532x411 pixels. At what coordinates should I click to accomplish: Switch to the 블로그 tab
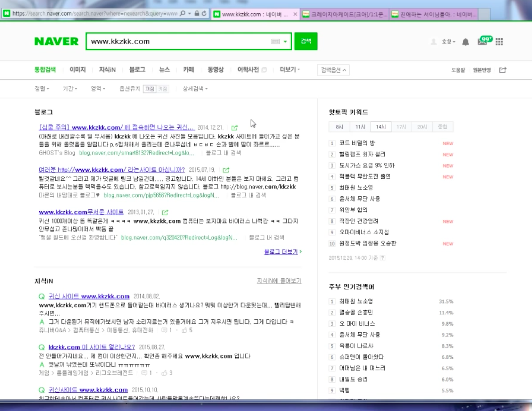tap(137, 70)
